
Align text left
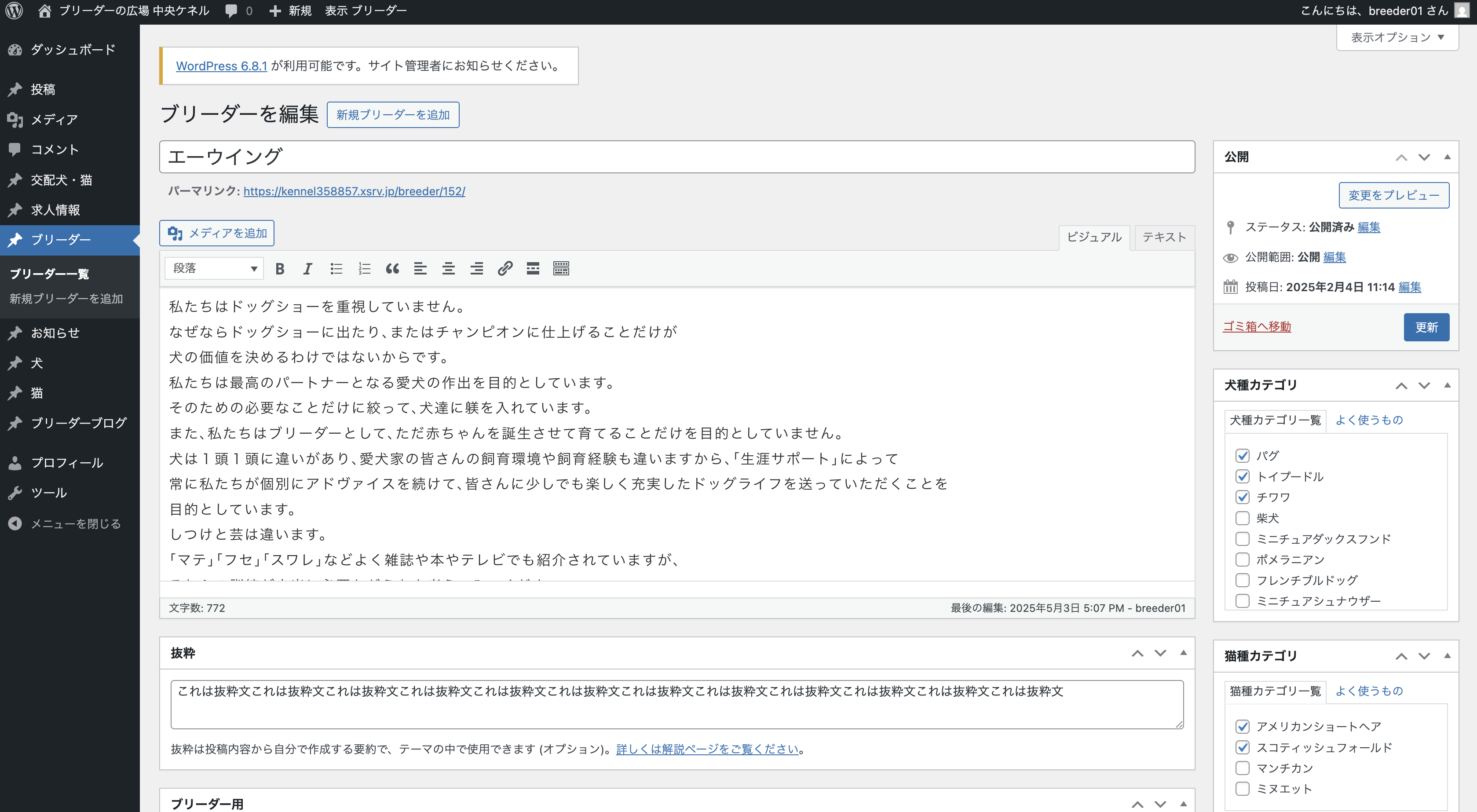click(420, 268)
